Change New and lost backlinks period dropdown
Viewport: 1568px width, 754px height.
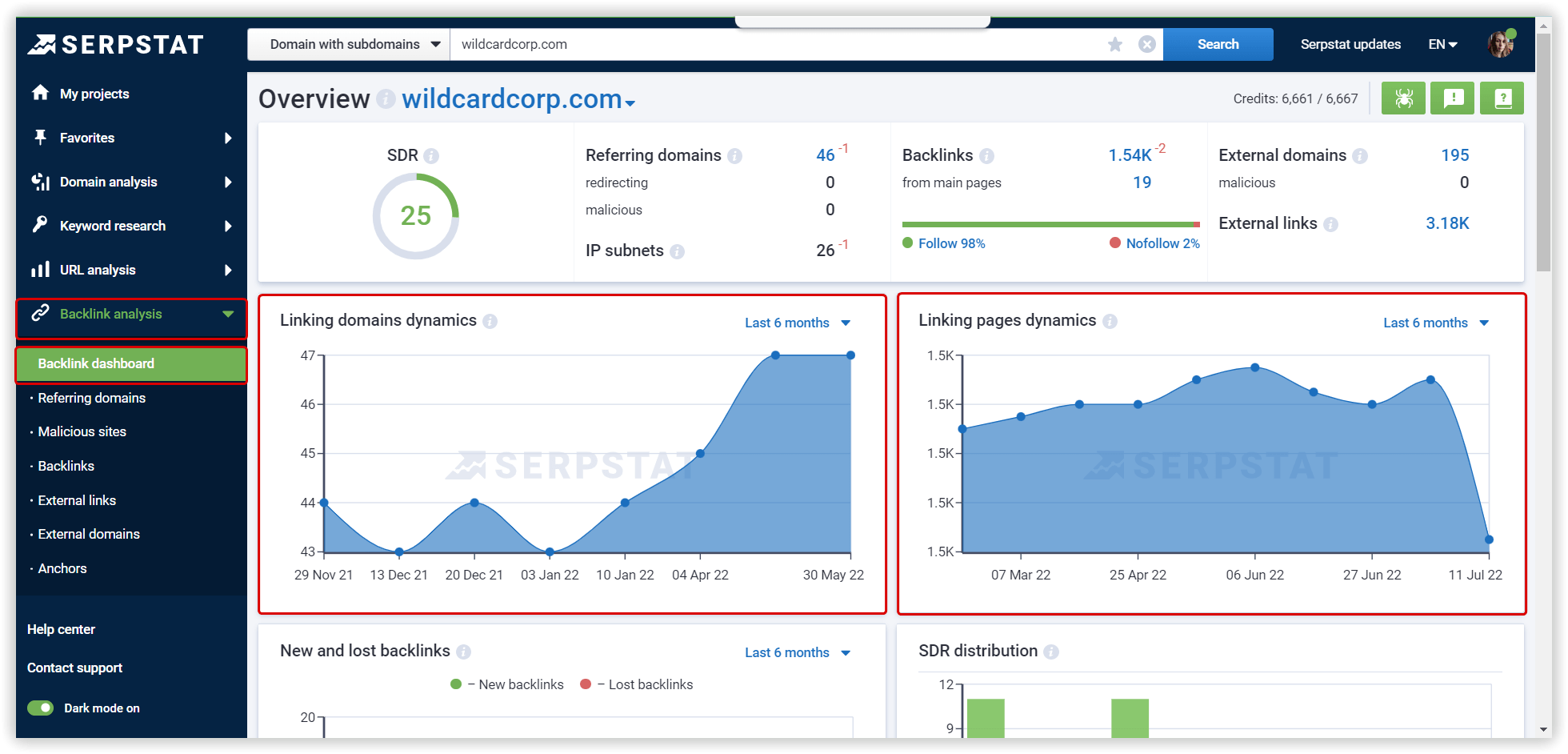(798, 652)
